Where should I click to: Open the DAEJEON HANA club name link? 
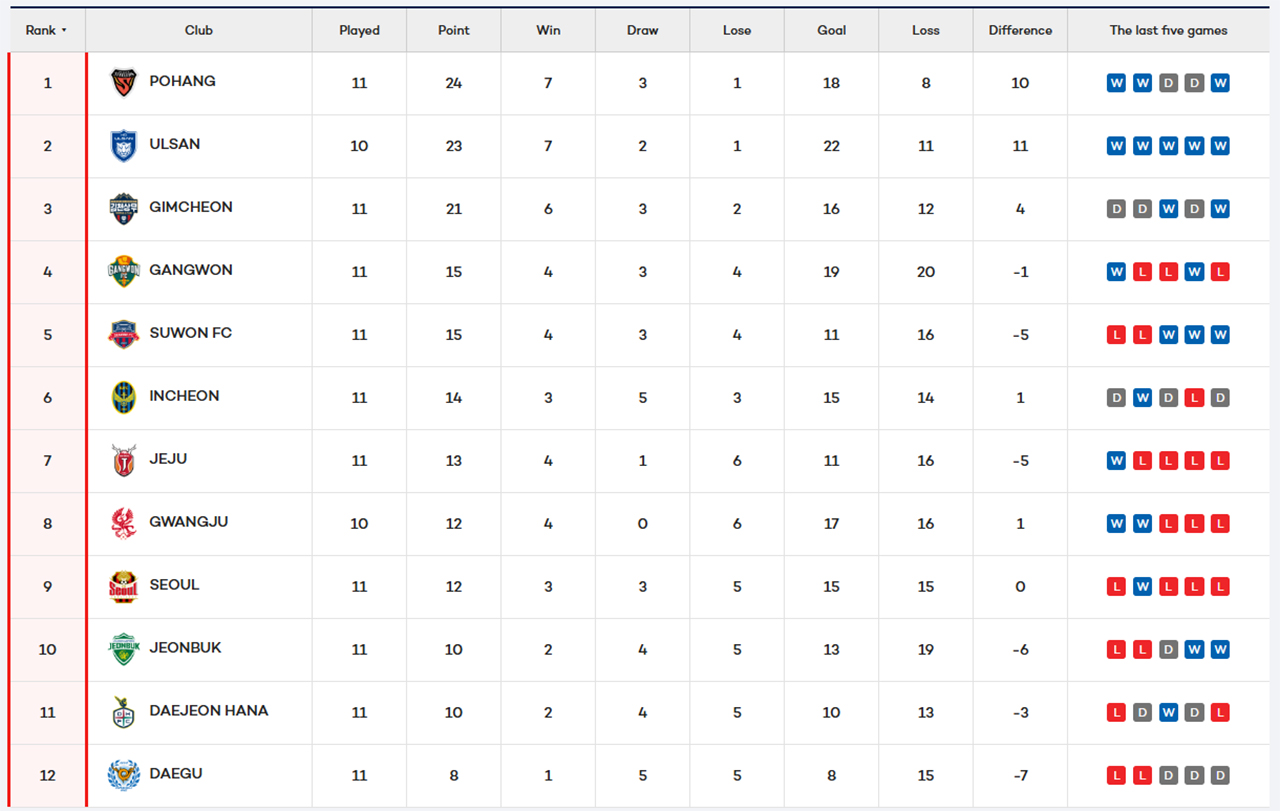209,711
